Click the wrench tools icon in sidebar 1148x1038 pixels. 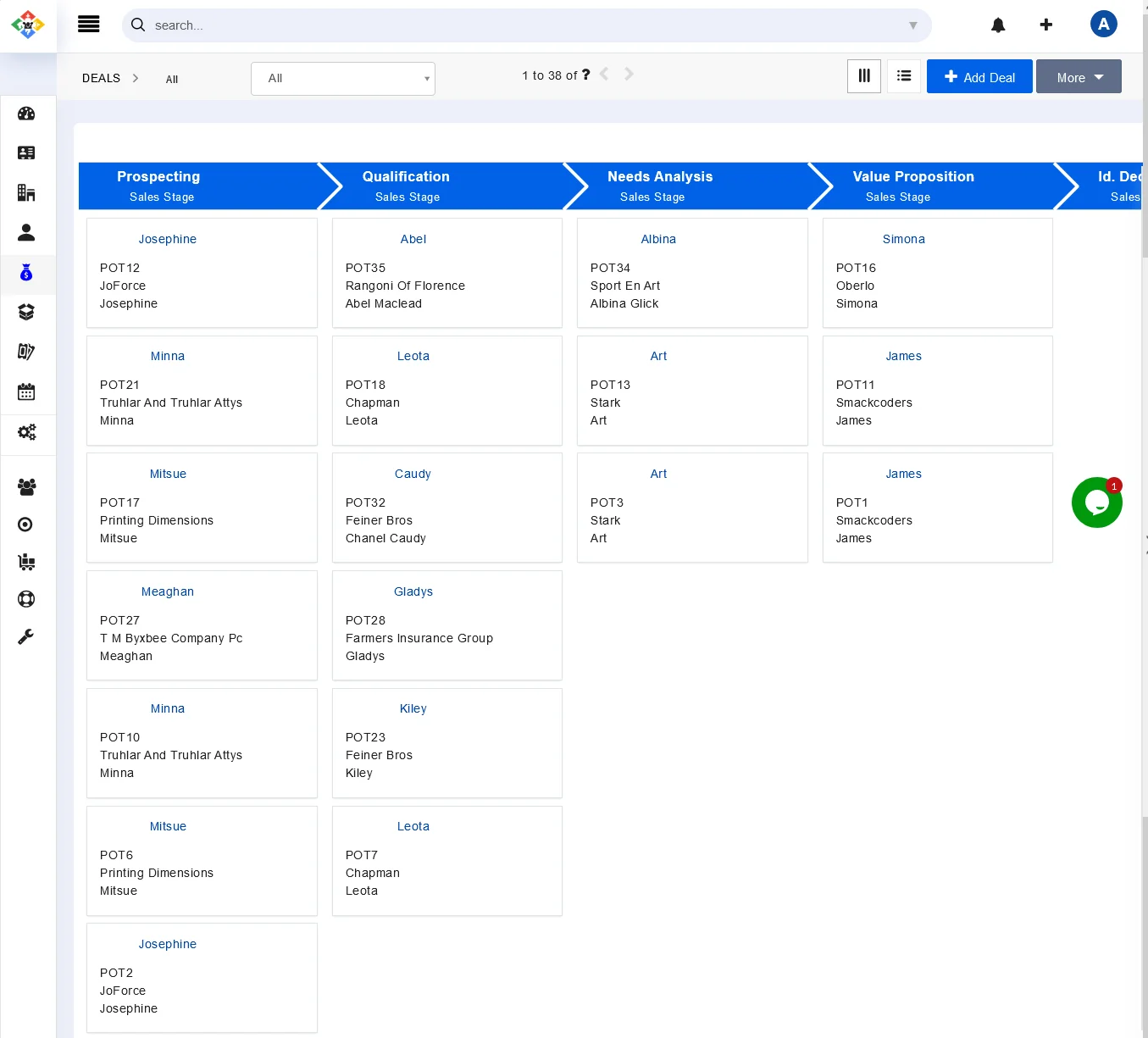26,637
